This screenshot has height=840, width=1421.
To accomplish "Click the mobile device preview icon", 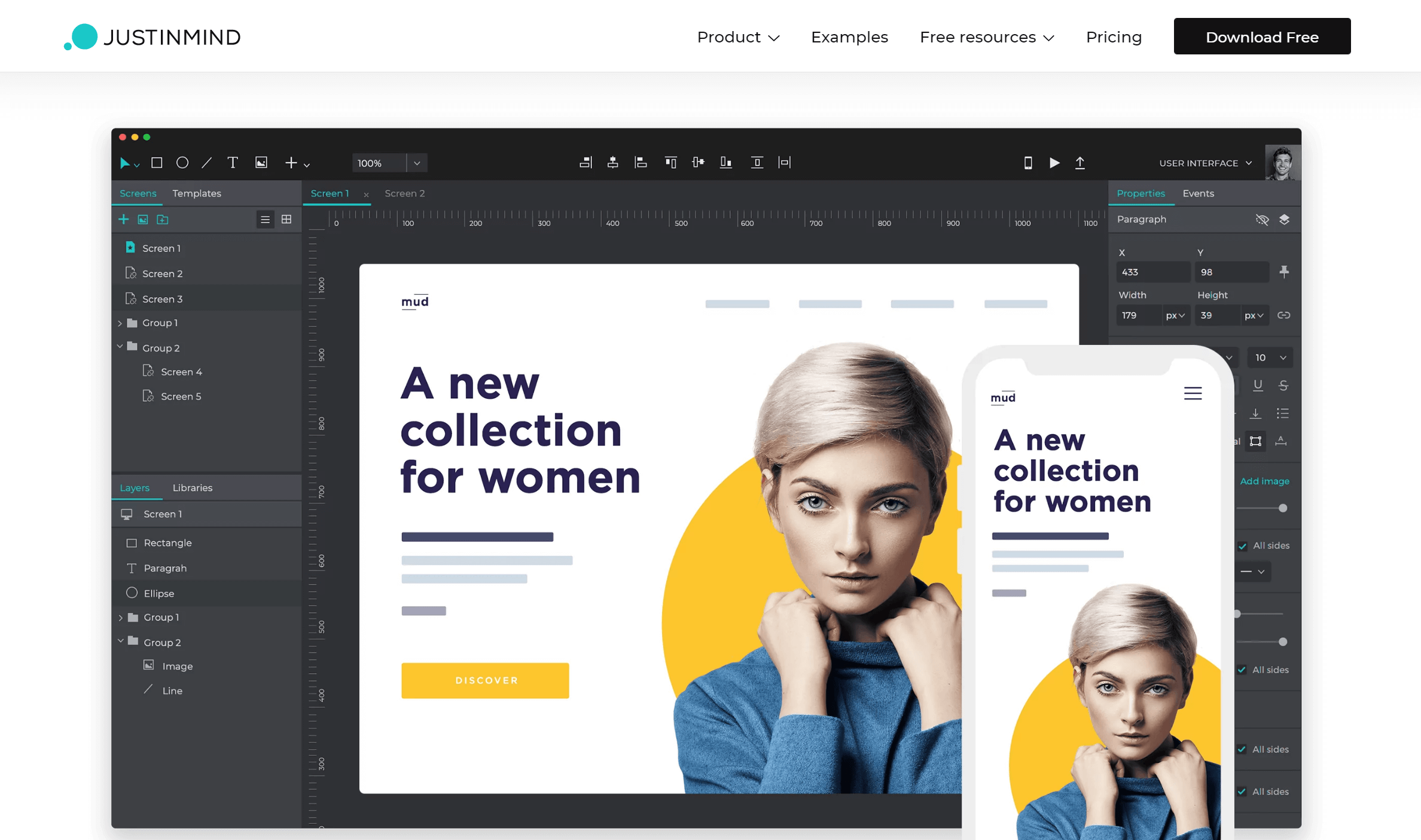I will (1028, 163).
